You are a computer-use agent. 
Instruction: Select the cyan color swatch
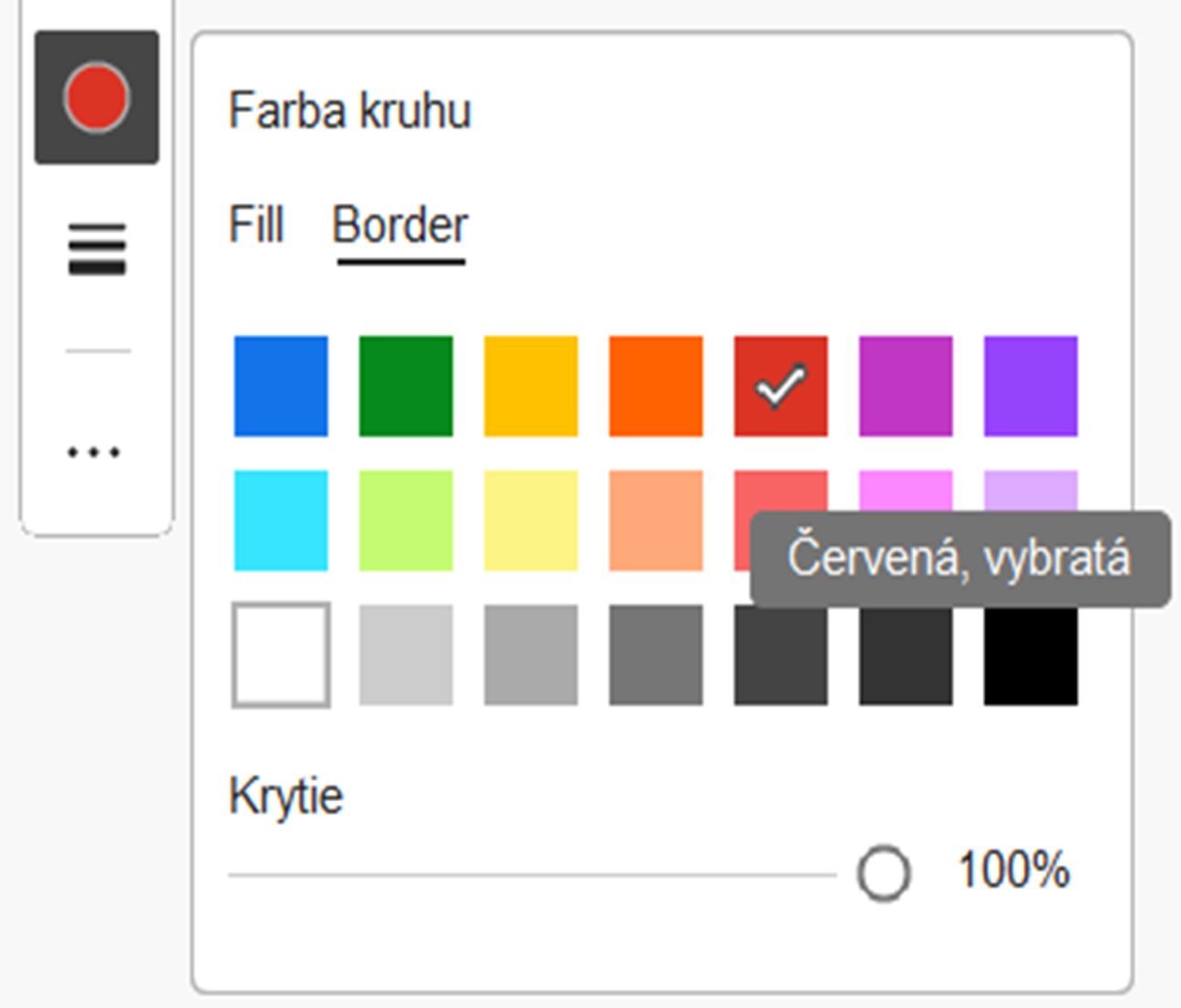tap(281, 521)
